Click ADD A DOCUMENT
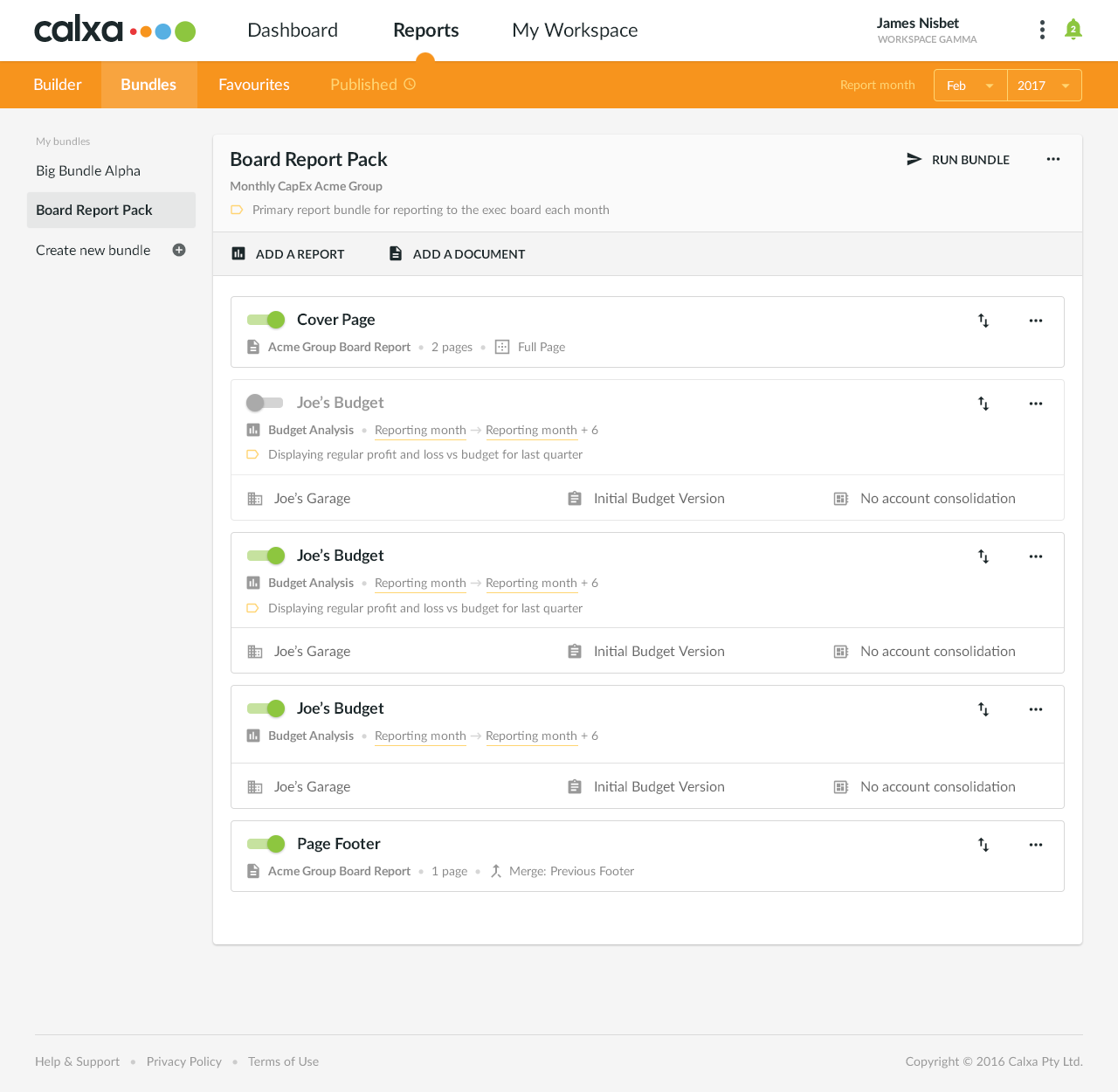 click(x=457, y=254)
